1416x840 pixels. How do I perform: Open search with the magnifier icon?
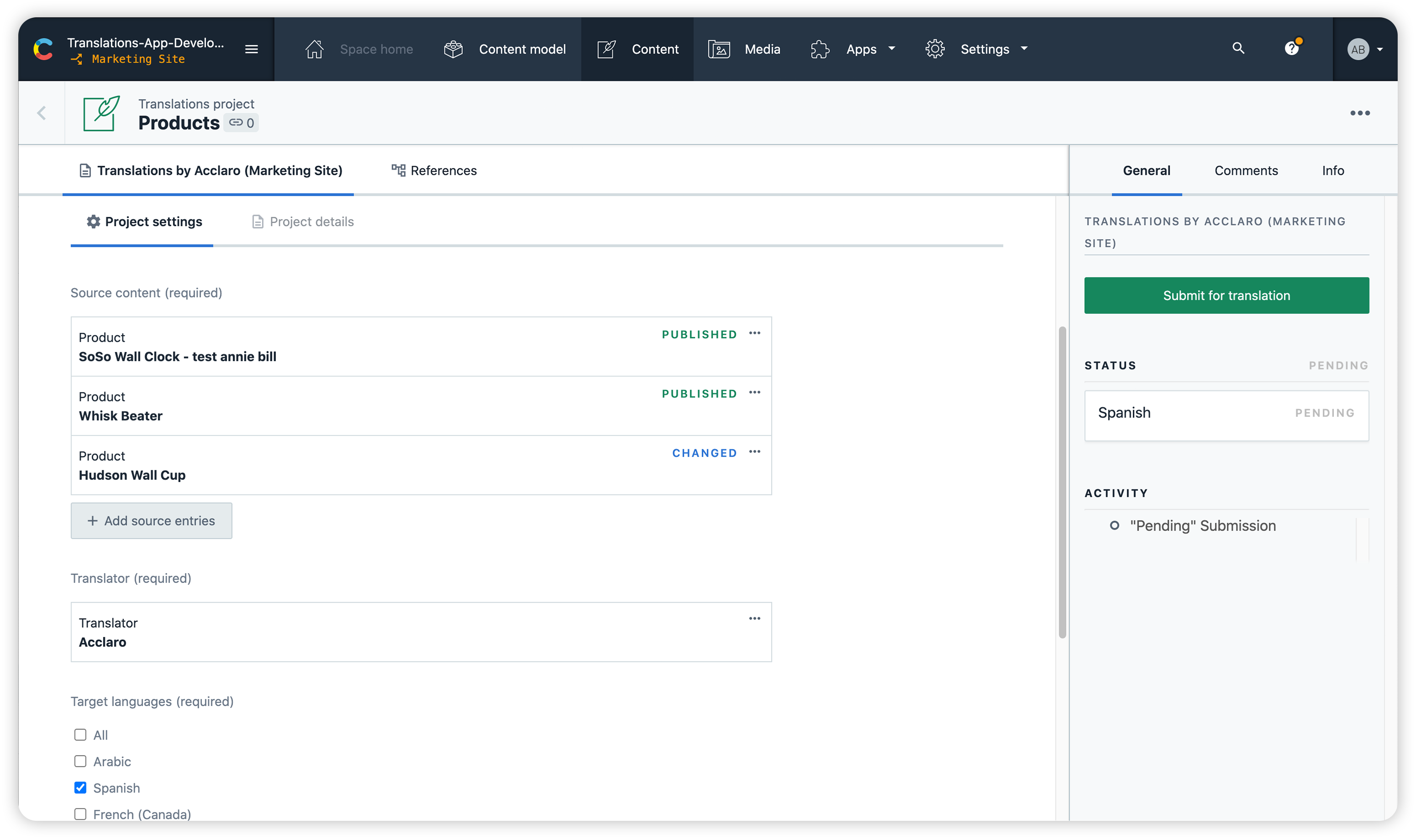tap(1238, 48)
